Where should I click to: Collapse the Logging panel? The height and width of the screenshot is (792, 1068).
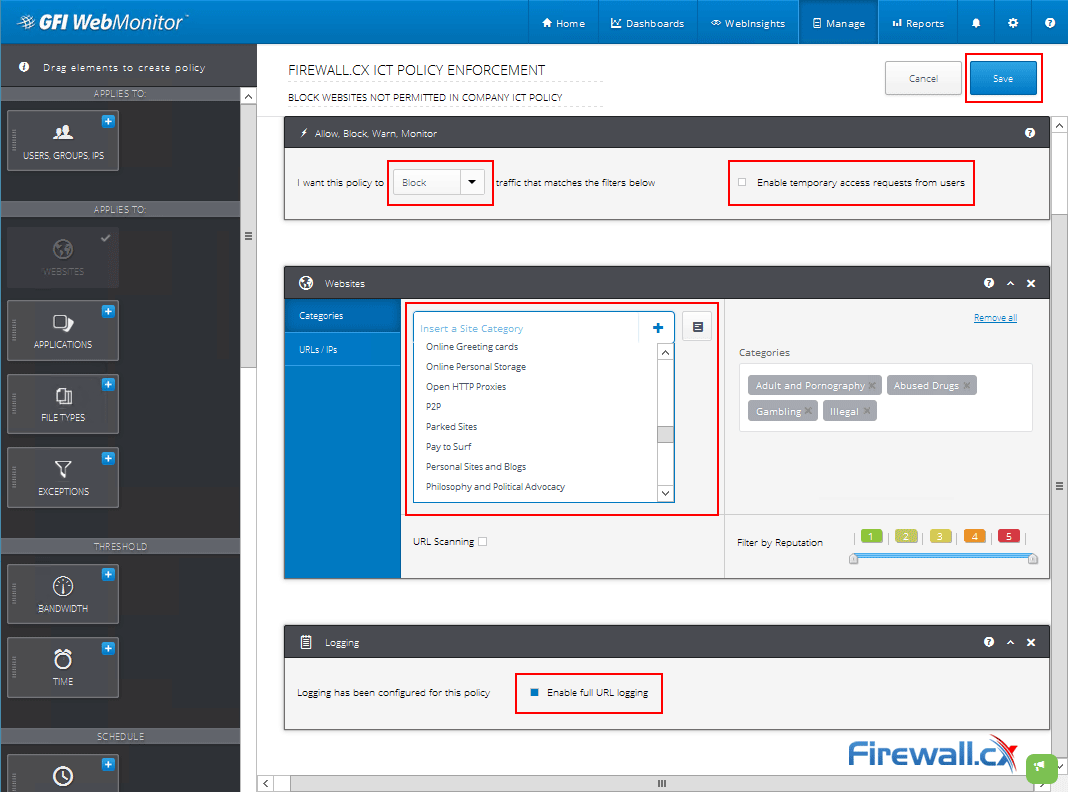[x=1010, y=642]
